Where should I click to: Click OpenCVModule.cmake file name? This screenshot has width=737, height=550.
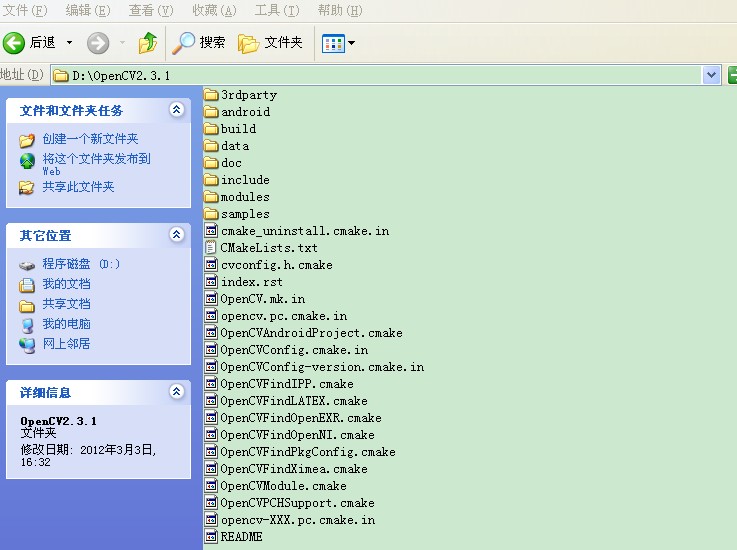(x=283, y=486)
